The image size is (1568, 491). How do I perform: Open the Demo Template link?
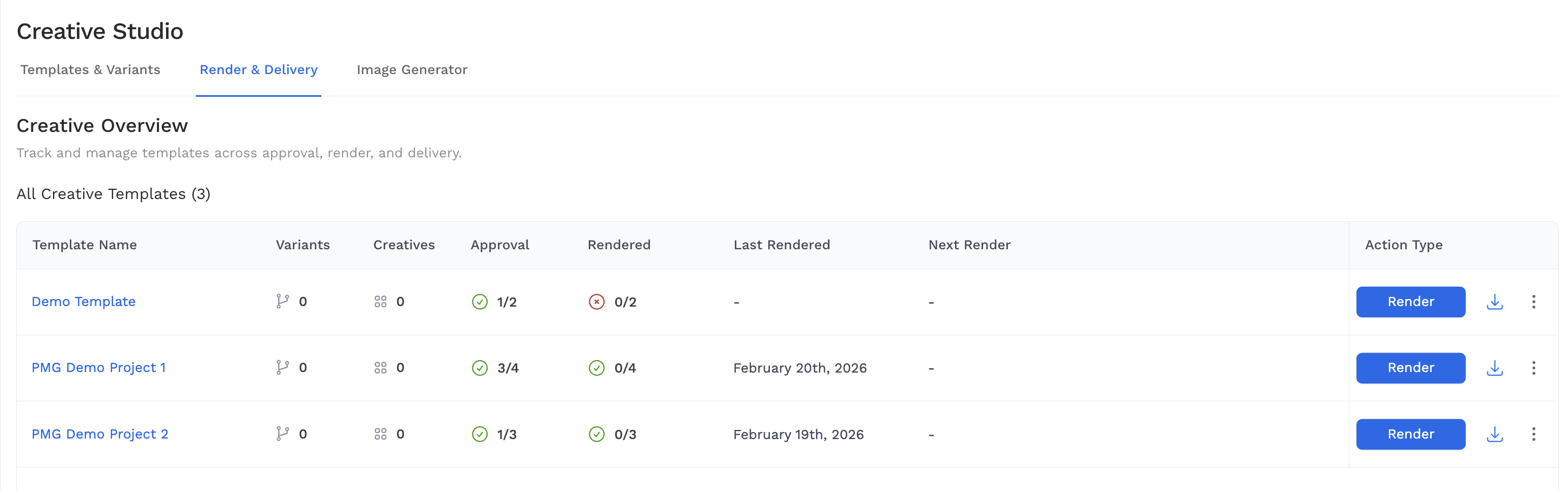tap(83, 301)
